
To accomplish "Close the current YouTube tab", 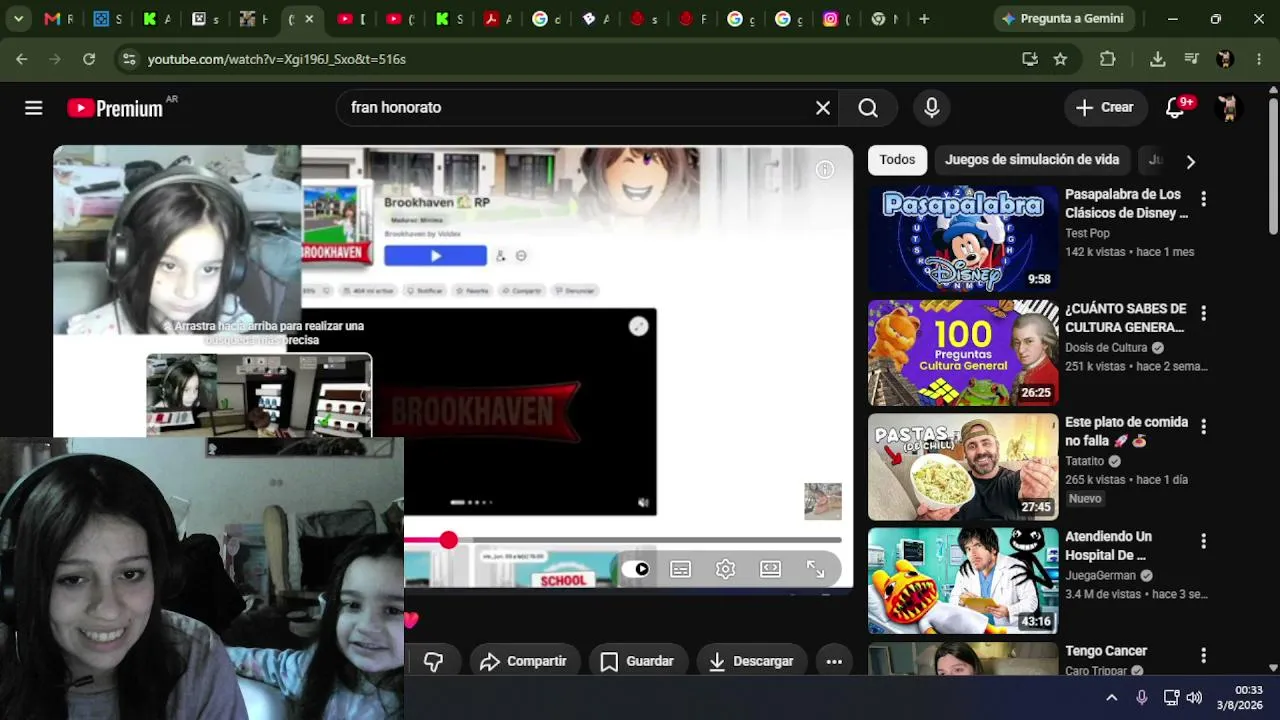I will (309, 19).
